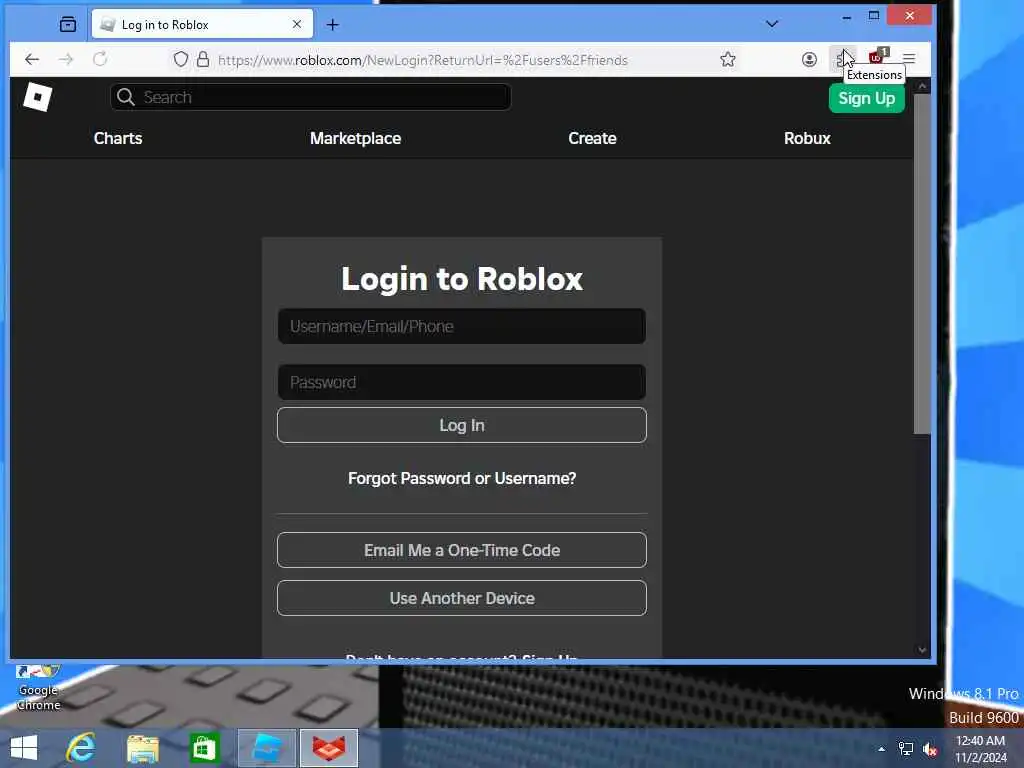The image size is (1024, 768).
Task: Open the Robux navigation item
Action: (x=807, y=138)
